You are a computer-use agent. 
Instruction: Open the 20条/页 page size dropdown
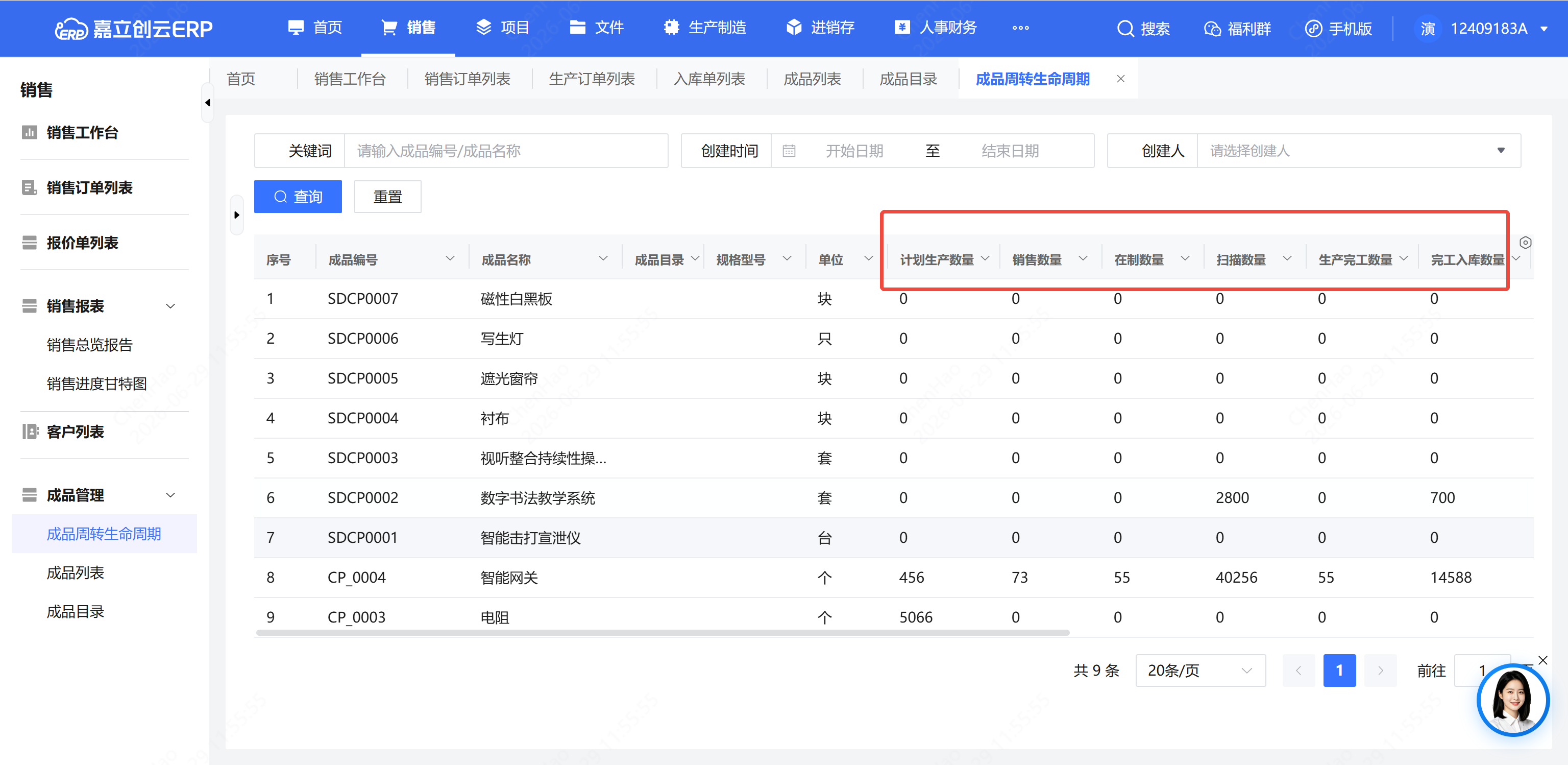coord(1200,671)
